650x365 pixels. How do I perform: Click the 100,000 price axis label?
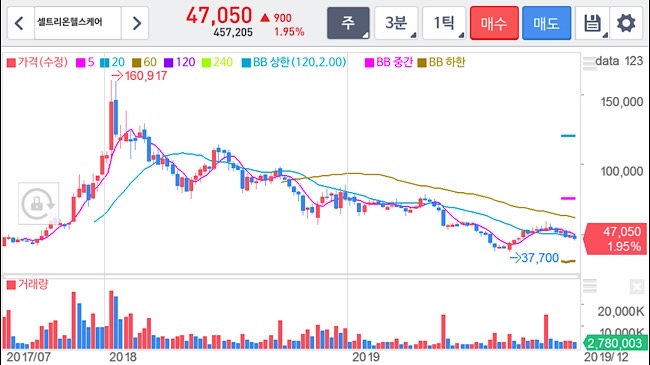point(622,171)
